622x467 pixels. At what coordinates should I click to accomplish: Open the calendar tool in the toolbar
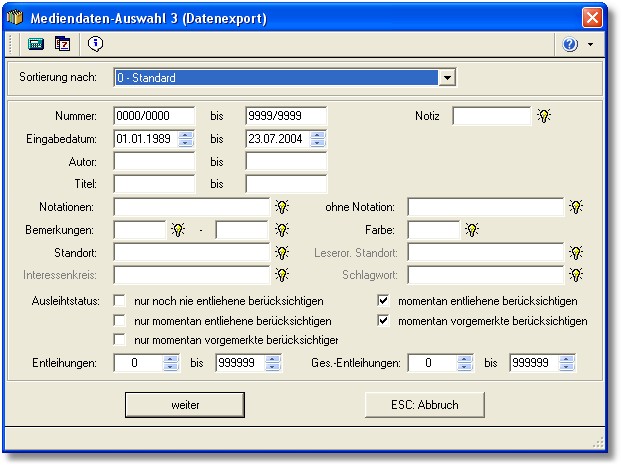(63, 44)
